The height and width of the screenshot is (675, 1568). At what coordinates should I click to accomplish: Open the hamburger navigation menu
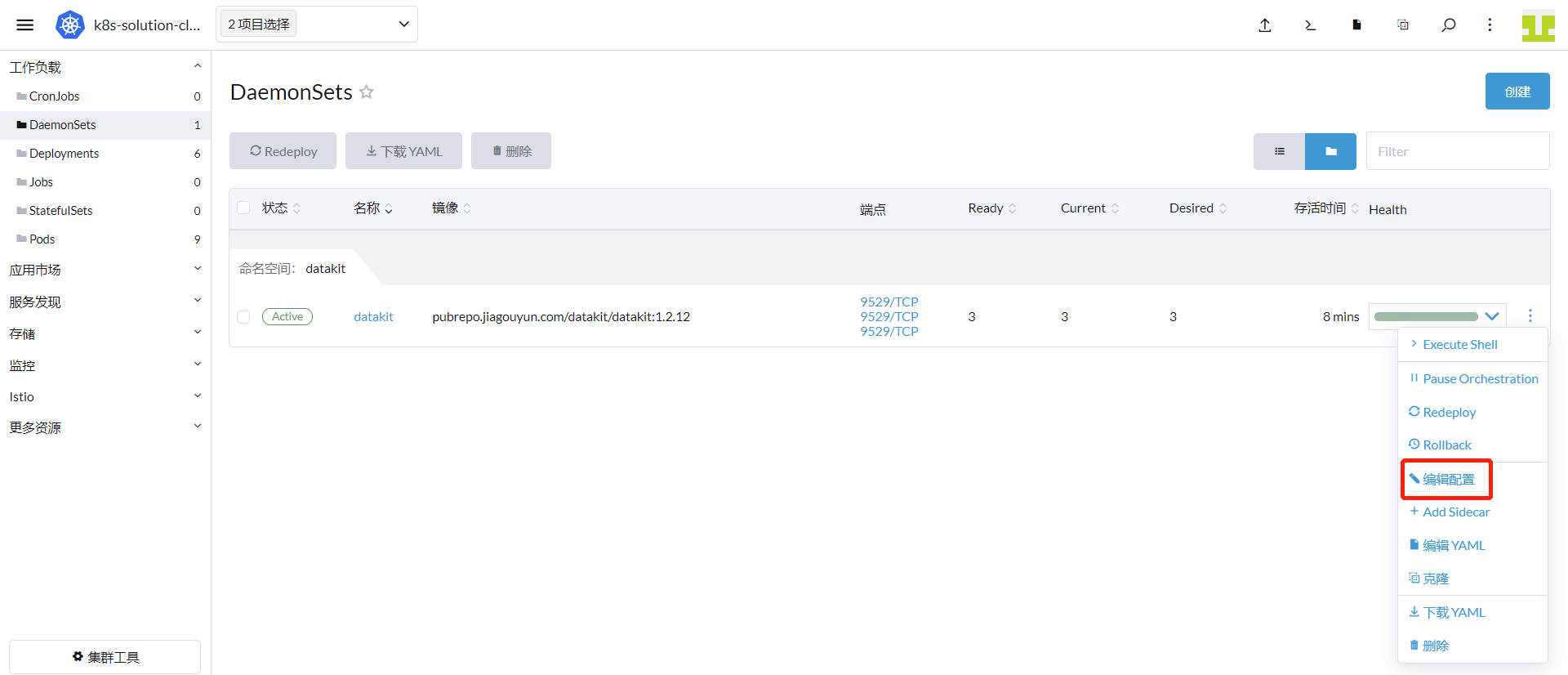pyautogui.click(x=25, y=25)
